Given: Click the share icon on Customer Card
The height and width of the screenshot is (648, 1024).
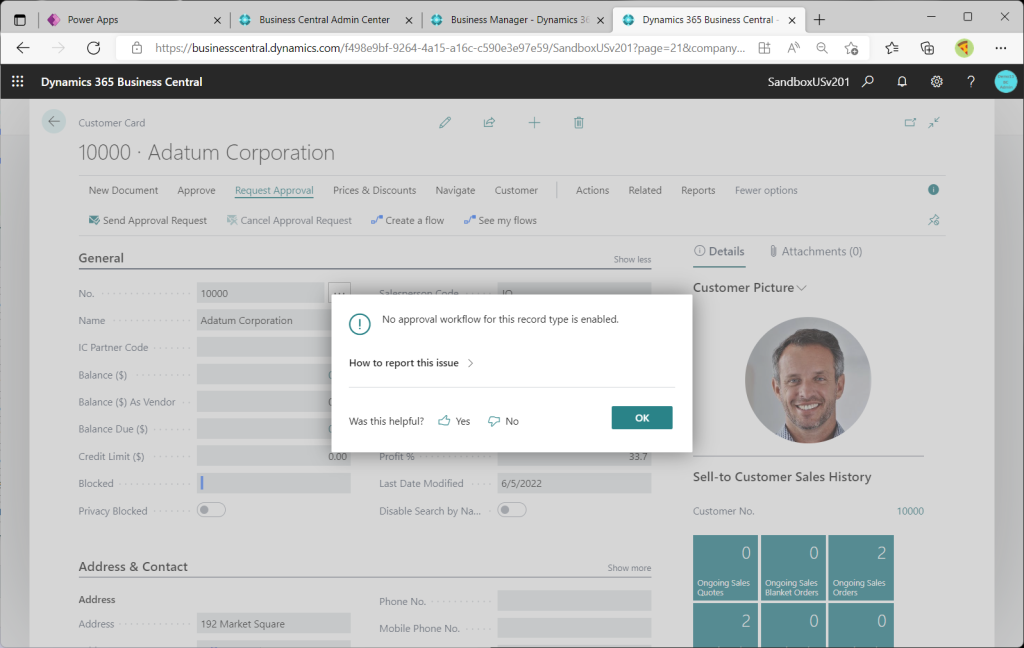Looking at the screenshot, I should (489, 122).
